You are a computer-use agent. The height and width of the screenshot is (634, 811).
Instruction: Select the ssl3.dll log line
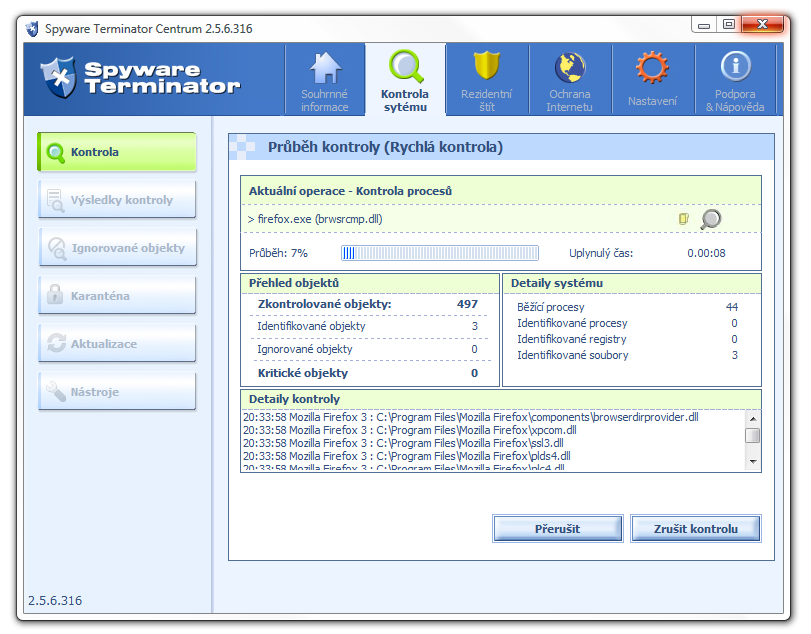tap(403, 443)
